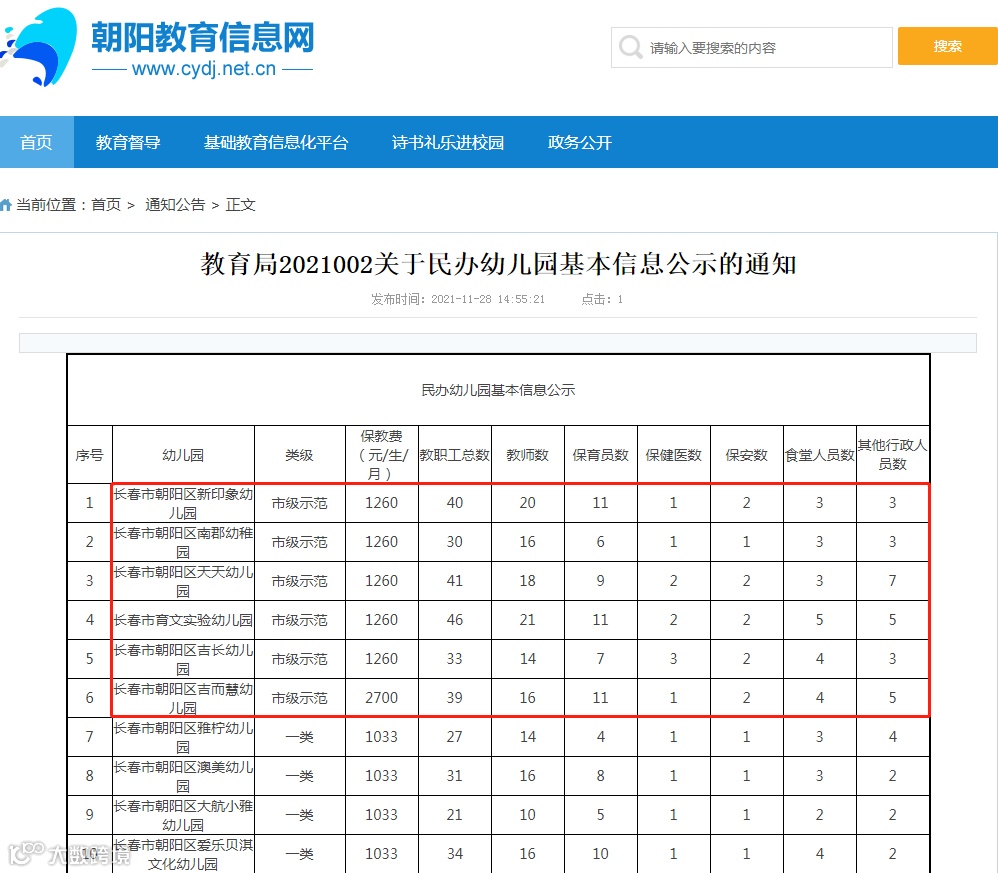Click the 保教费(元/生/月) column header
Screen dimensions: 998x873
[381, 455]
